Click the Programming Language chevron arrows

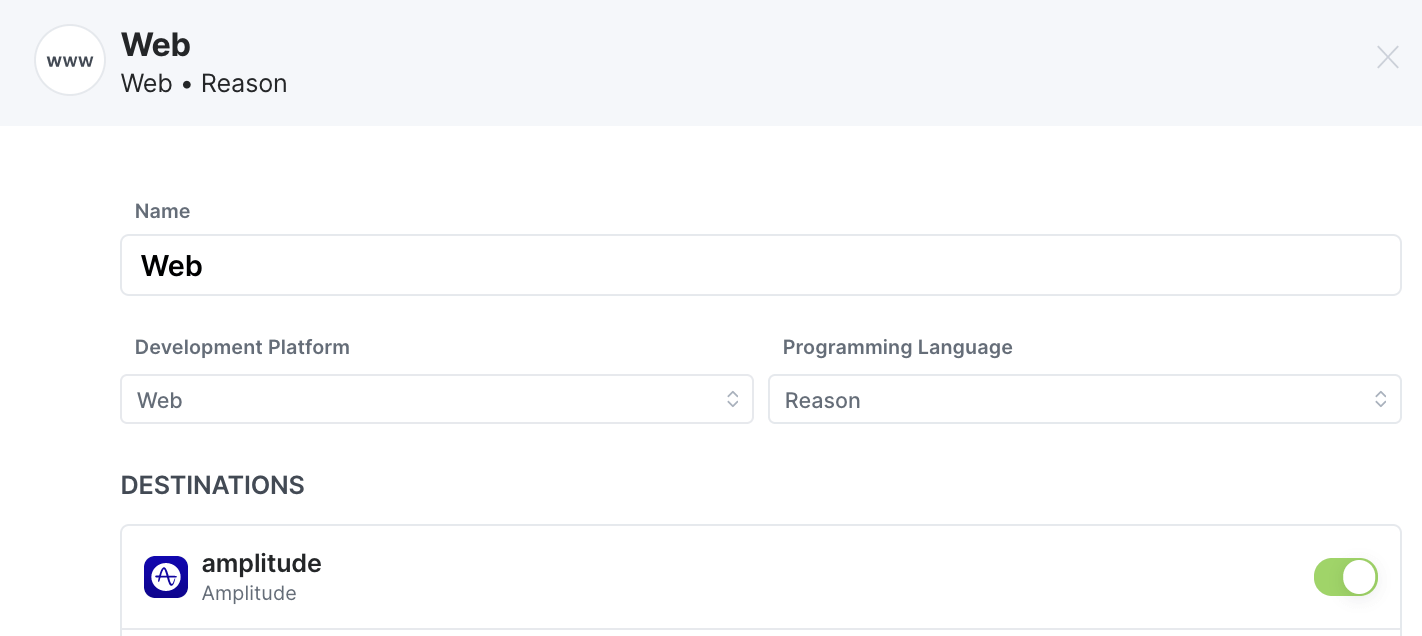[1380, 400]
